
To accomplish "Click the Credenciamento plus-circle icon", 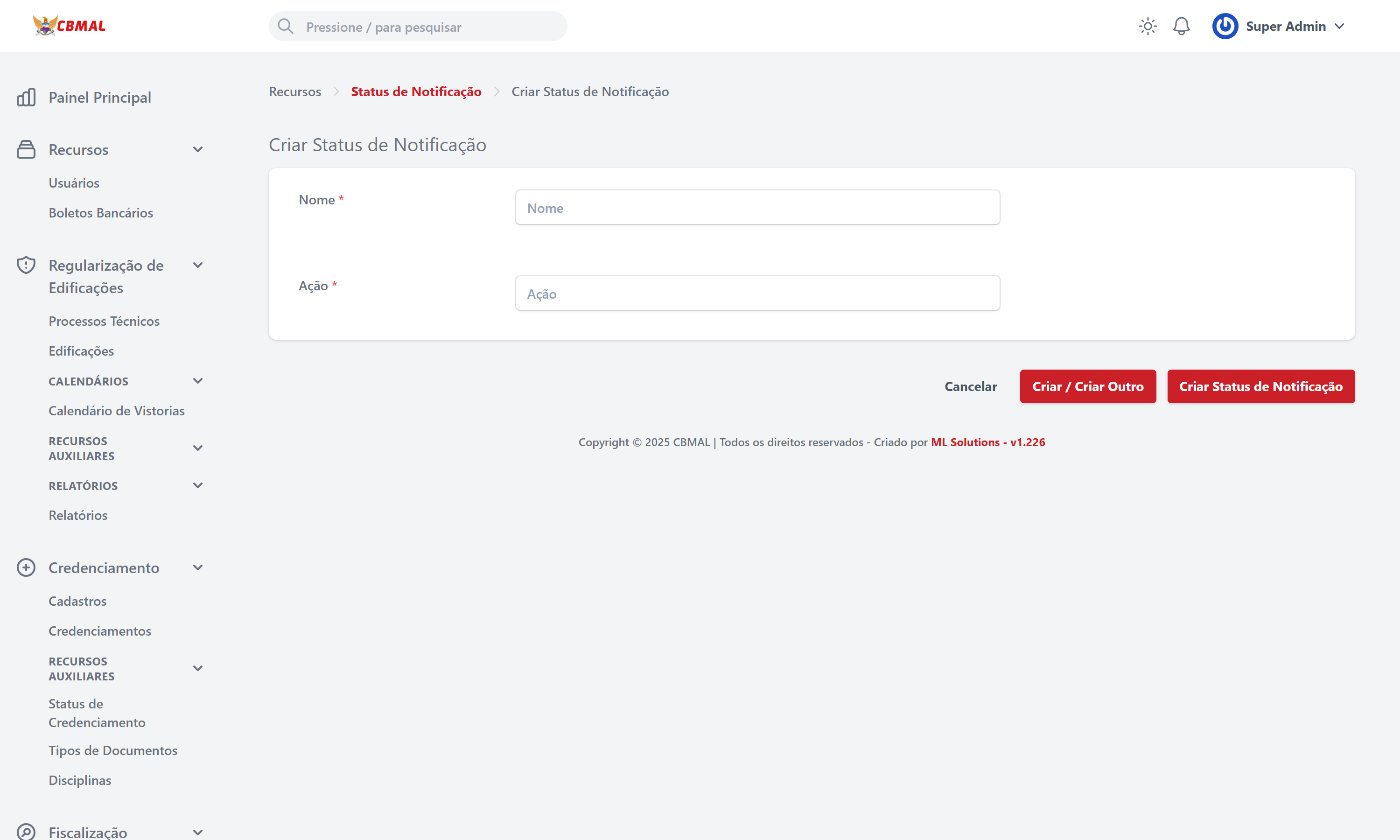I will coord(26,567).
